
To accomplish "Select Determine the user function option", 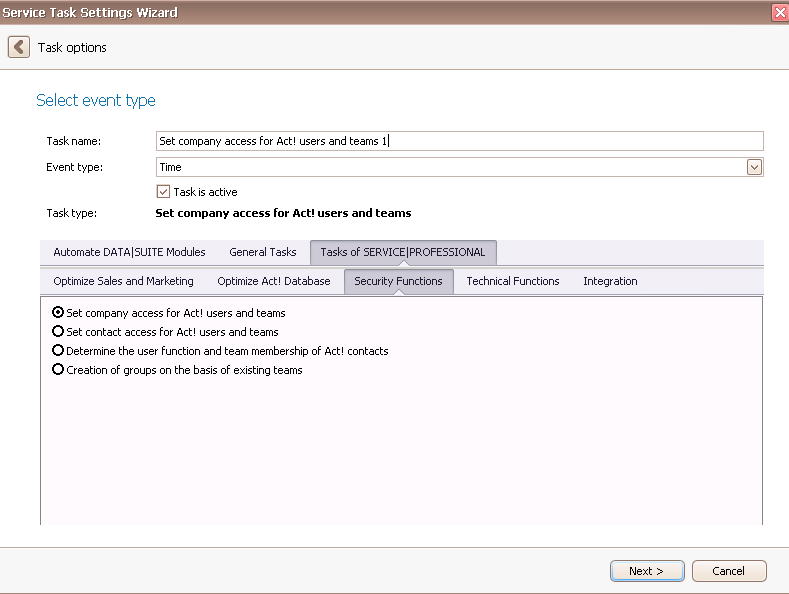I will click(58, 350).
